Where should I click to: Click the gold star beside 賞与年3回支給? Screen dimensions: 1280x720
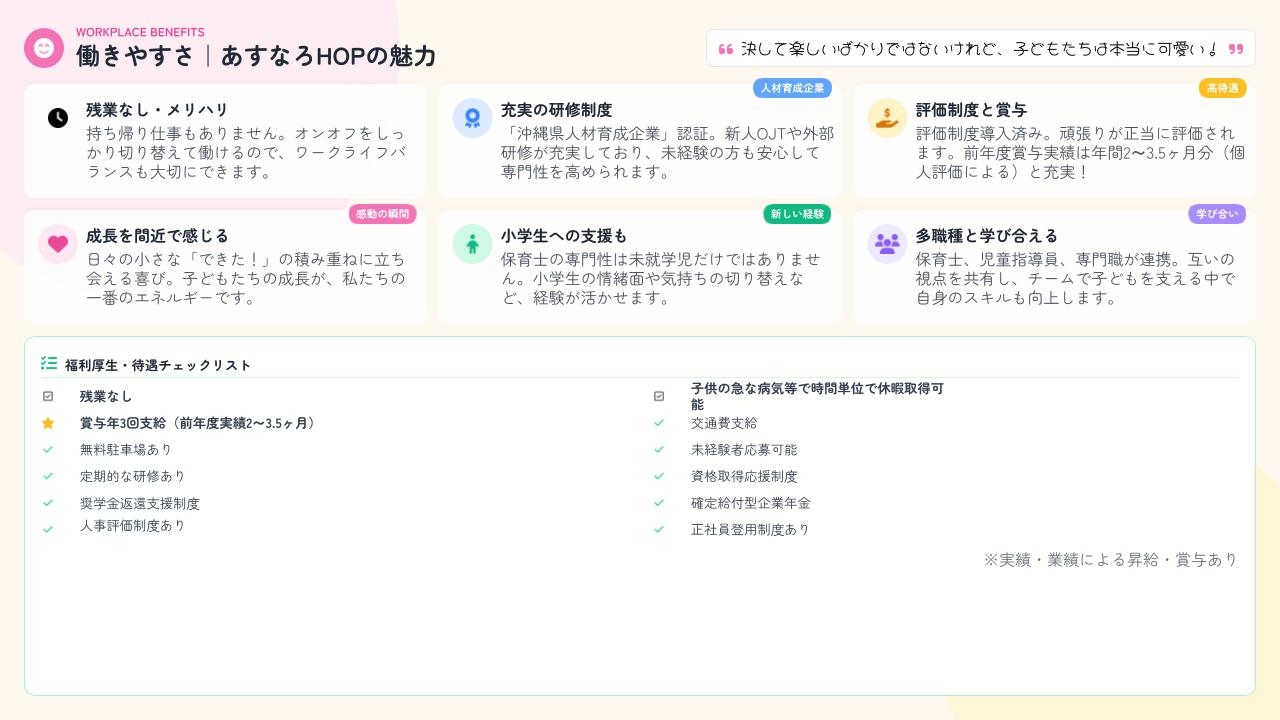point(48,424)
